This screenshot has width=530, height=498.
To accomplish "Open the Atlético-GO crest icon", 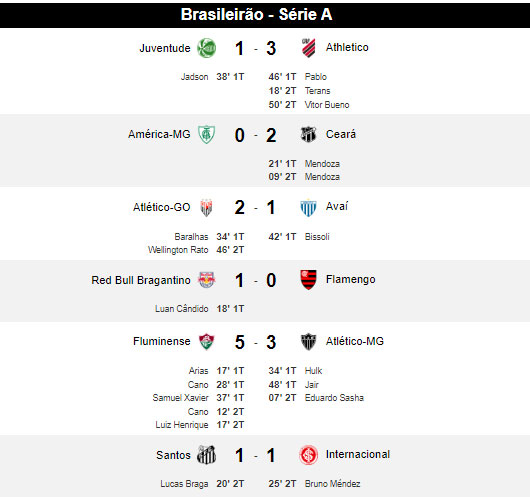I will pyautogui.click(x=206, y=207).
